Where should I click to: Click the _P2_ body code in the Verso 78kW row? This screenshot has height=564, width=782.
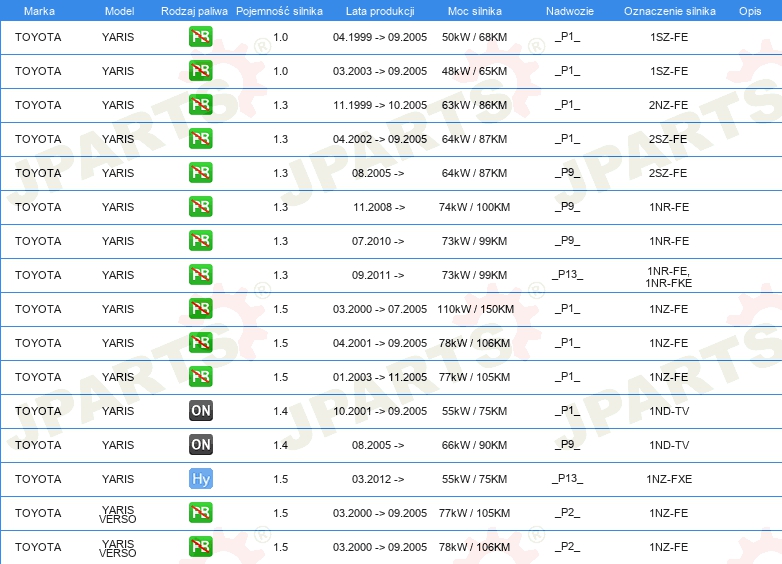pos(568,547)
